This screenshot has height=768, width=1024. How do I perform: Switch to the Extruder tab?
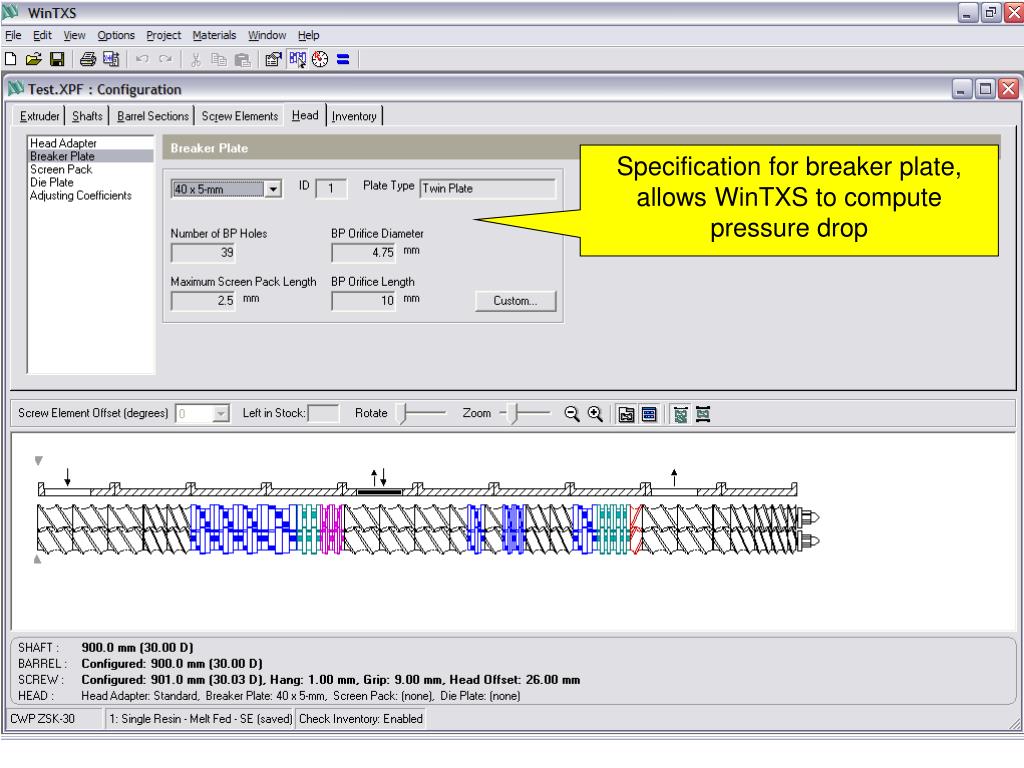click(39, 116)
